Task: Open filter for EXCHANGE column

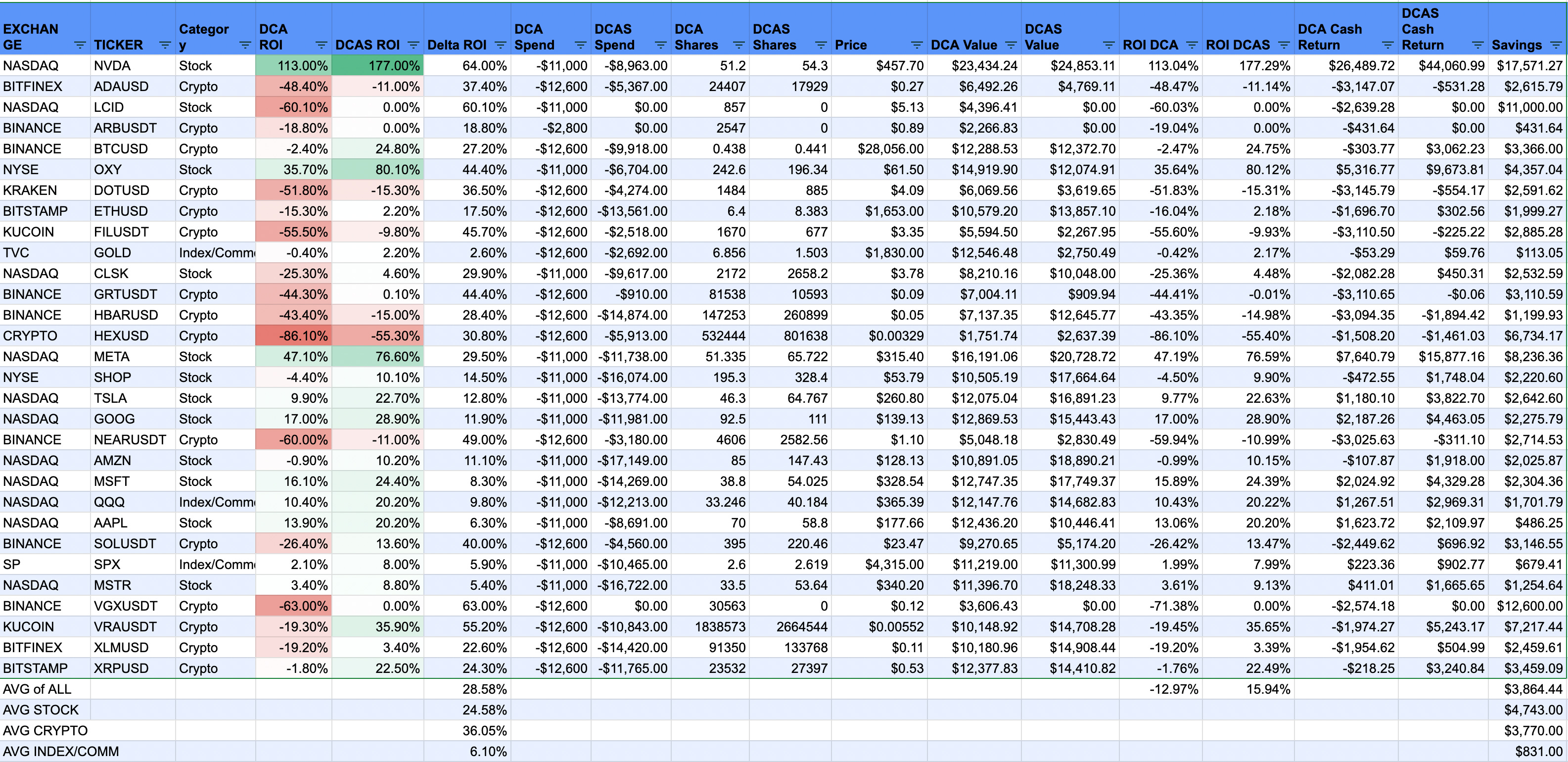Action: (80, 45)
